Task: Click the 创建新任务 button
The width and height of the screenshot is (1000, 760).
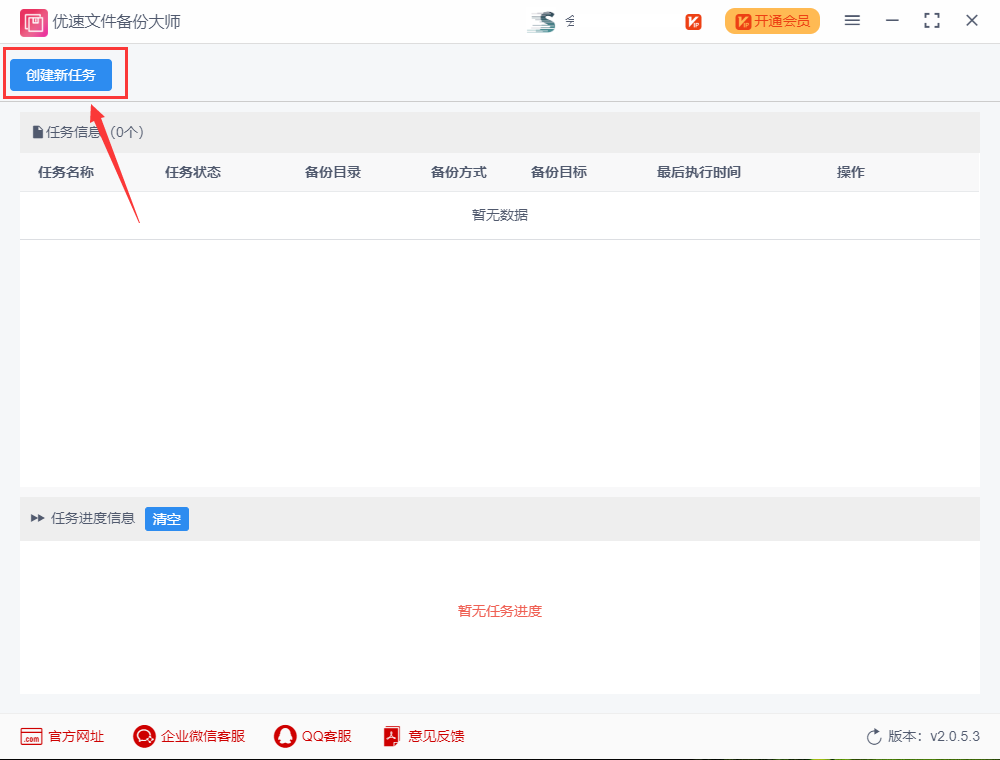Action: point(61,75)
